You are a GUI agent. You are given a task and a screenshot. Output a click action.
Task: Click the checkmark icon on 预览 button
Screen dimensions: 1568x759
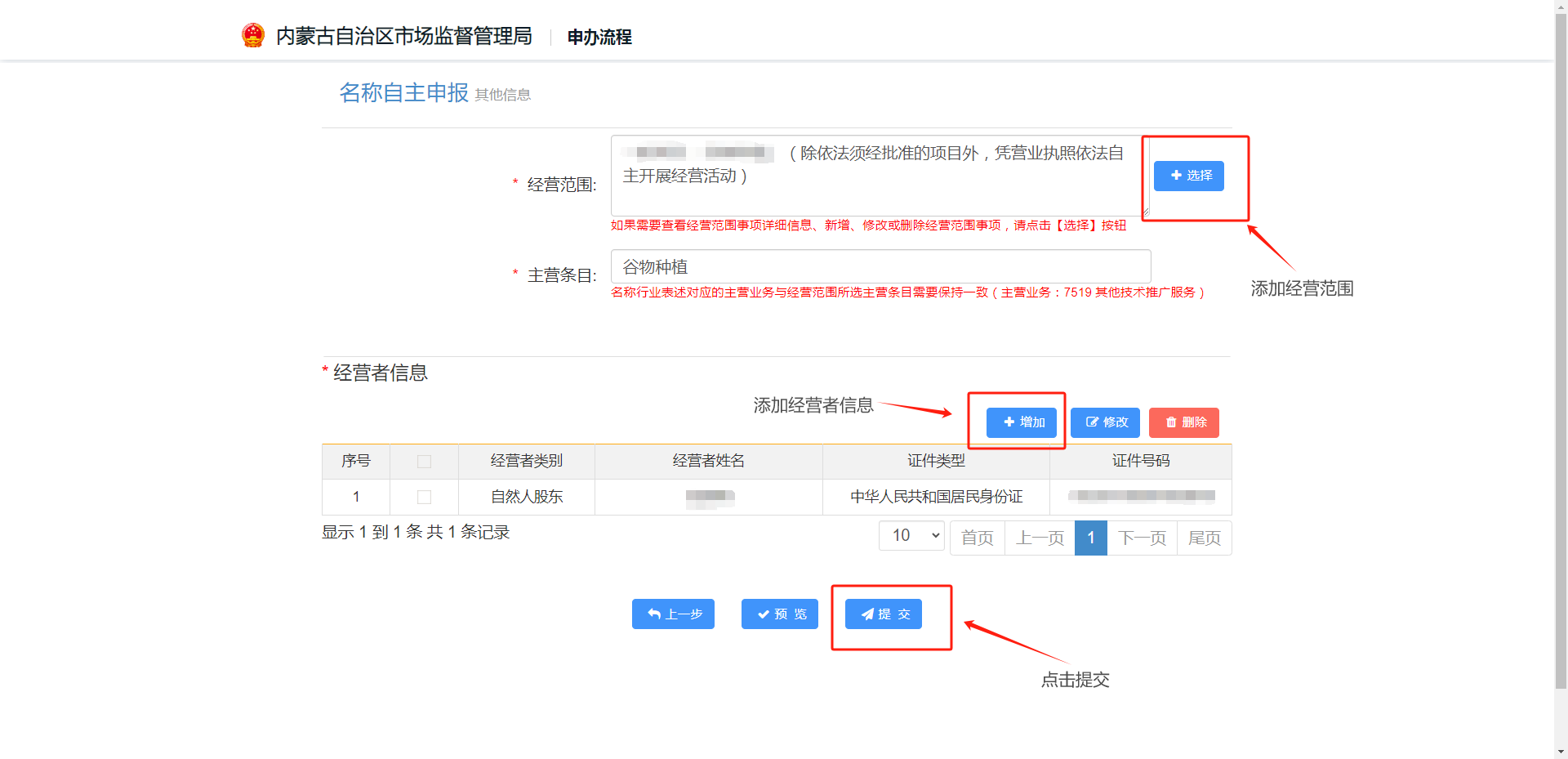pyautogui.click(x=763, y=614)
